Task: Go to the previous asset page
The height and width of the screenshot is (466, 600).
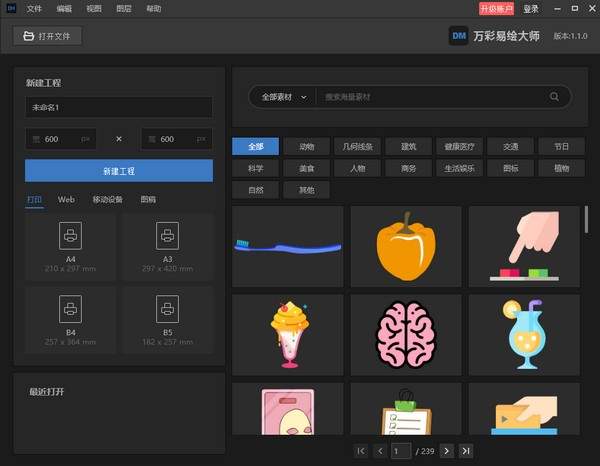Action: [380, 451]
